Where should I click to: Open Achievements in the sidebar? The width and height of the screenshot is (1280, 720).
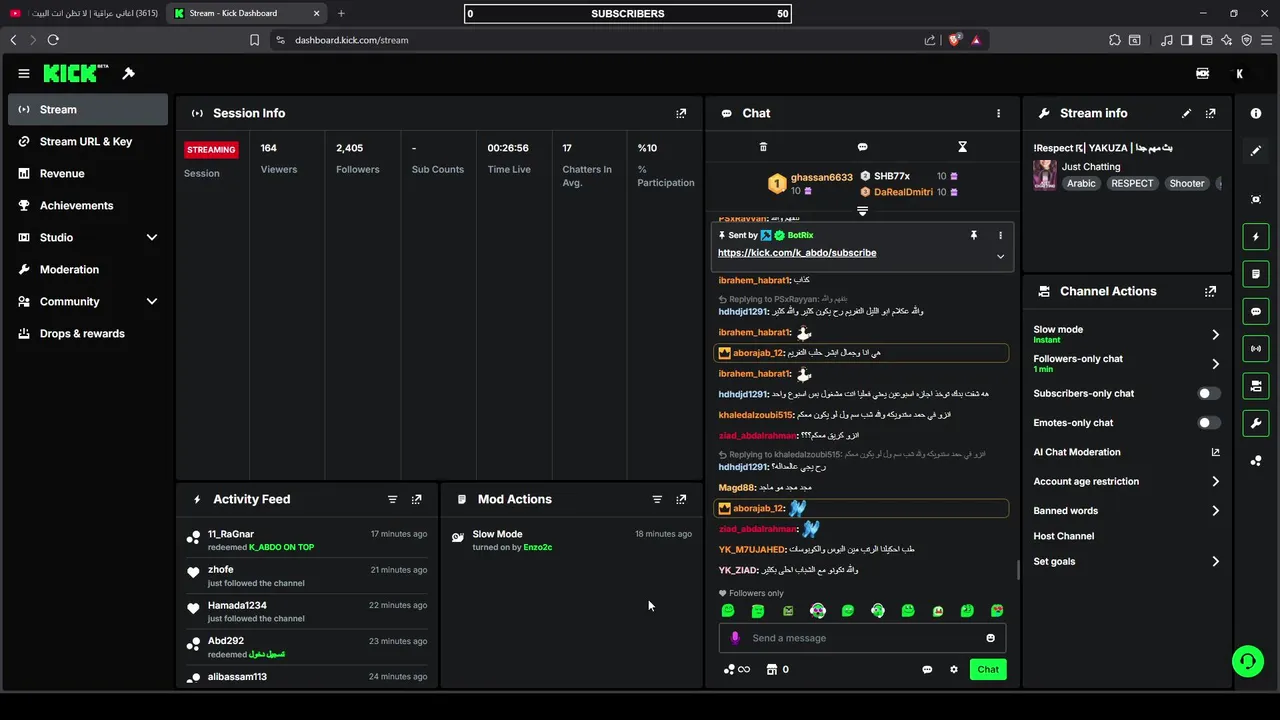click(88, 206)
